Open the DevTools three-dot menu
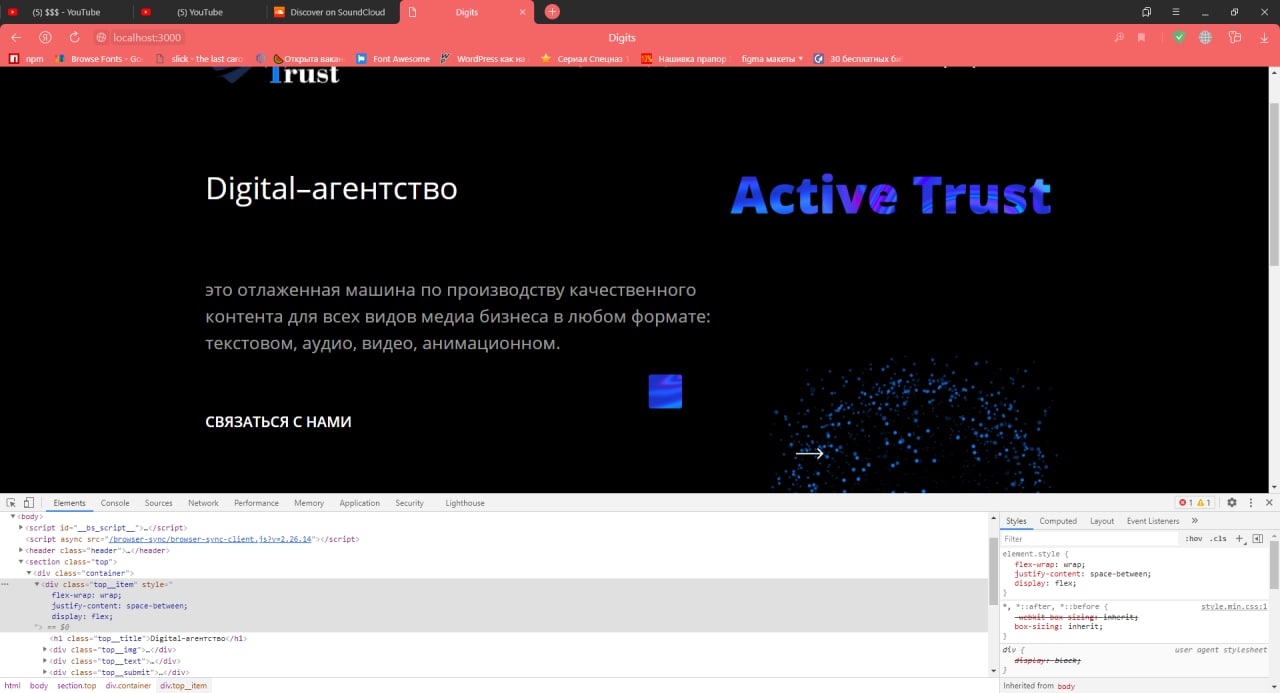This screenshot has width=1280, height=693. click(1251, 503)
